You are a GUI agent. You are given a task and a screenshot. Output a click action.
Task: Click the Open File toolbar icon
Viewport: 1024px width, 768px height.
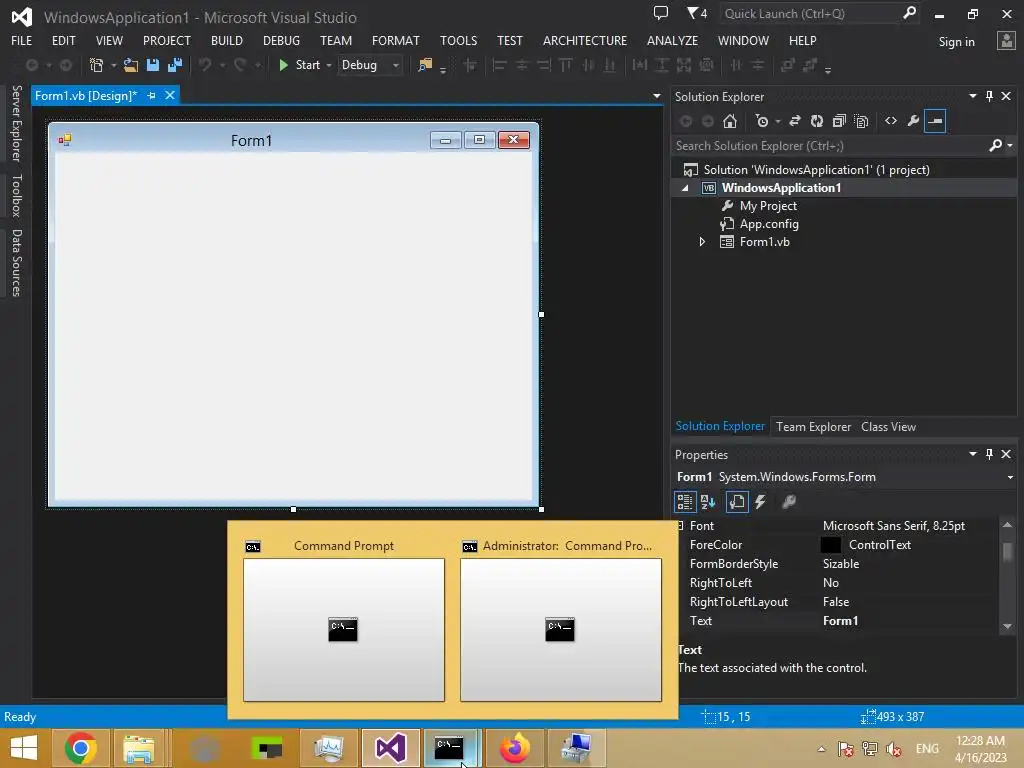coord(131,65)
